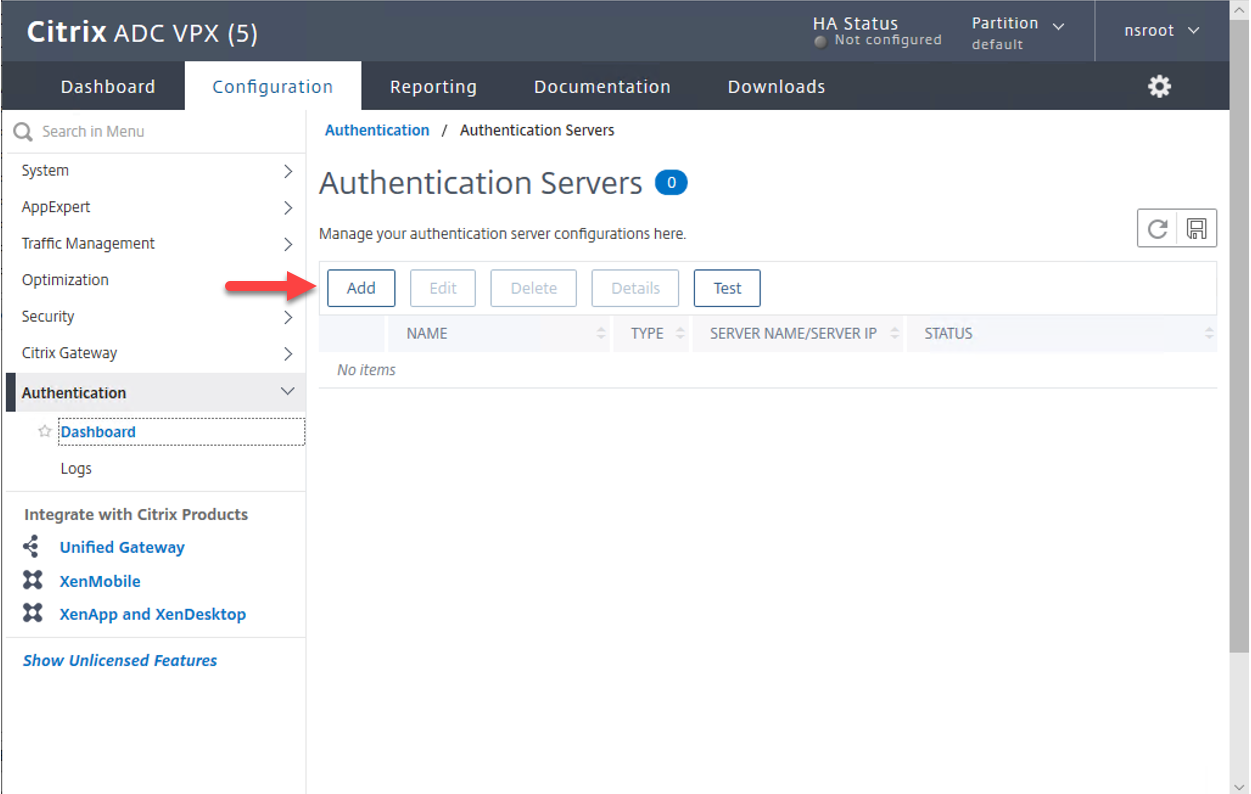The width and height of the screenshot is (1251, 794).
Task: Click the Edit button
Action: click(443, 288)
